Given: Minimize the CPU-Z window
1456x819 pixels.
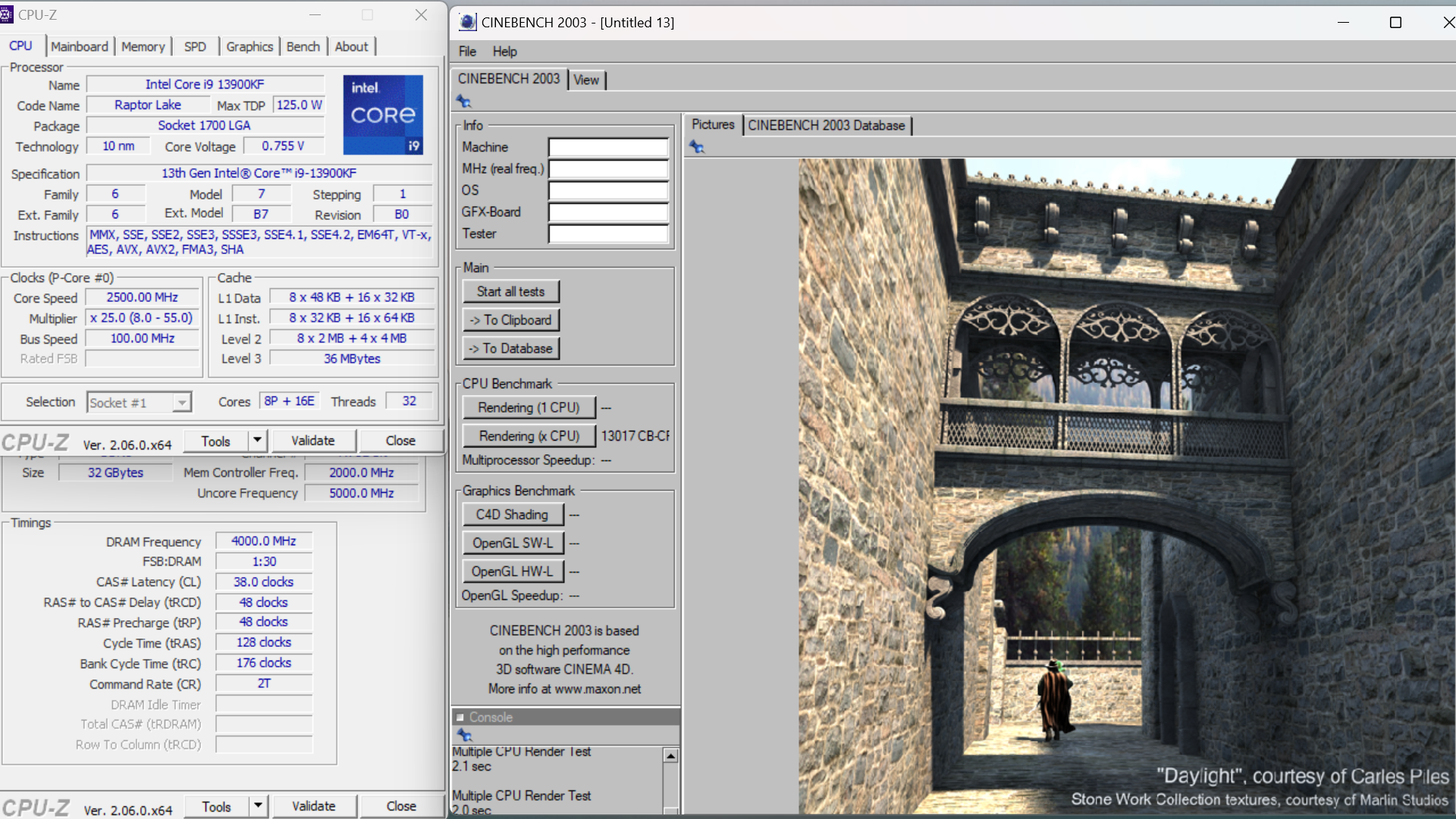Looking at the screenshot, I should tap(315, 14).
